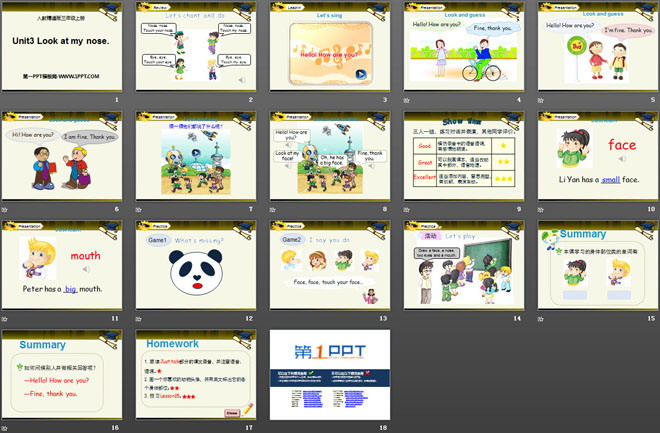Screen dimensions: 660x433
Task: Play the robot video in slide 7
Action: click(x=196, y=152)
